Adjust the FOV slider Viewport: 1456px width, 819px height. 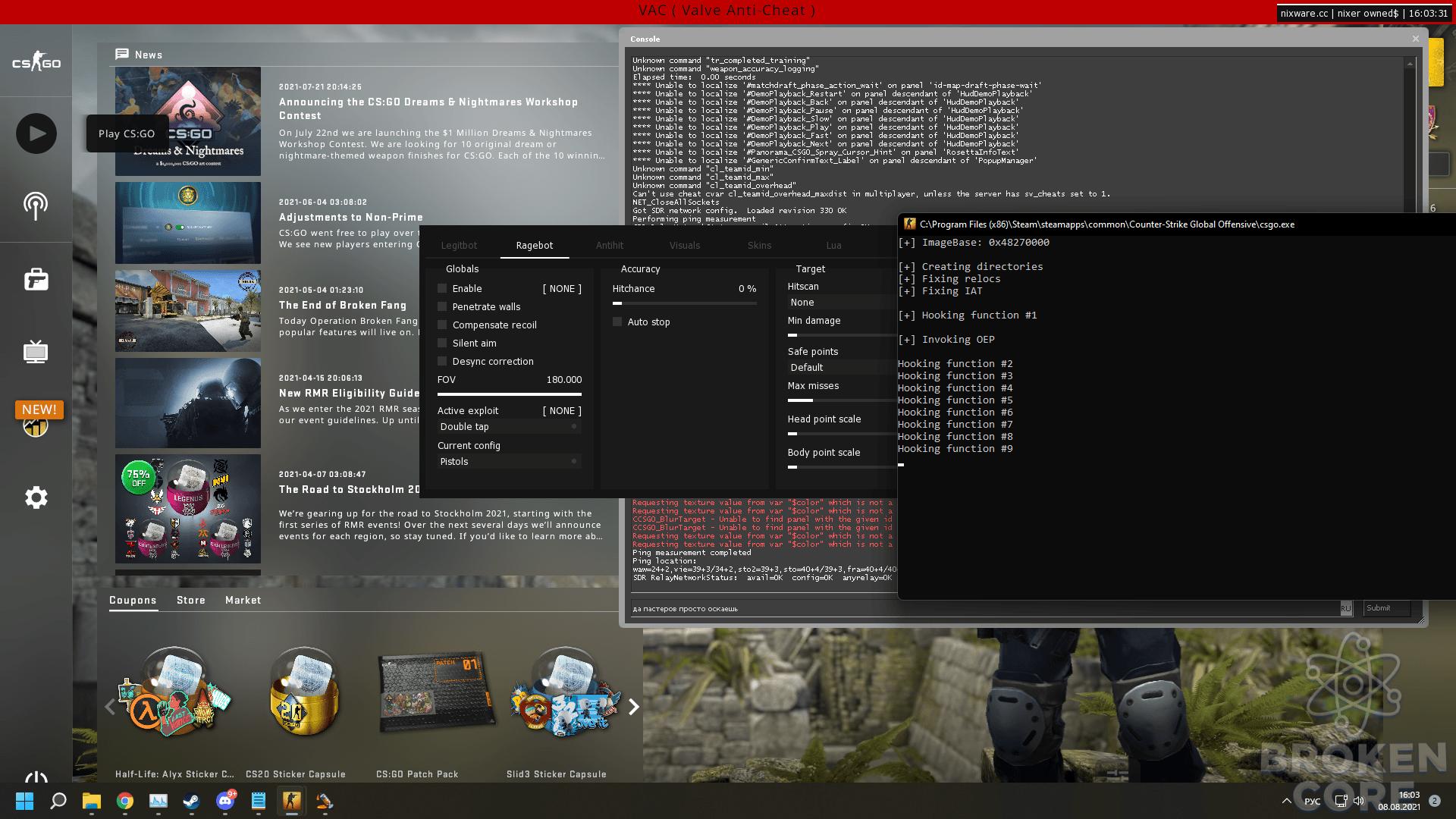[x=509, y=394]
